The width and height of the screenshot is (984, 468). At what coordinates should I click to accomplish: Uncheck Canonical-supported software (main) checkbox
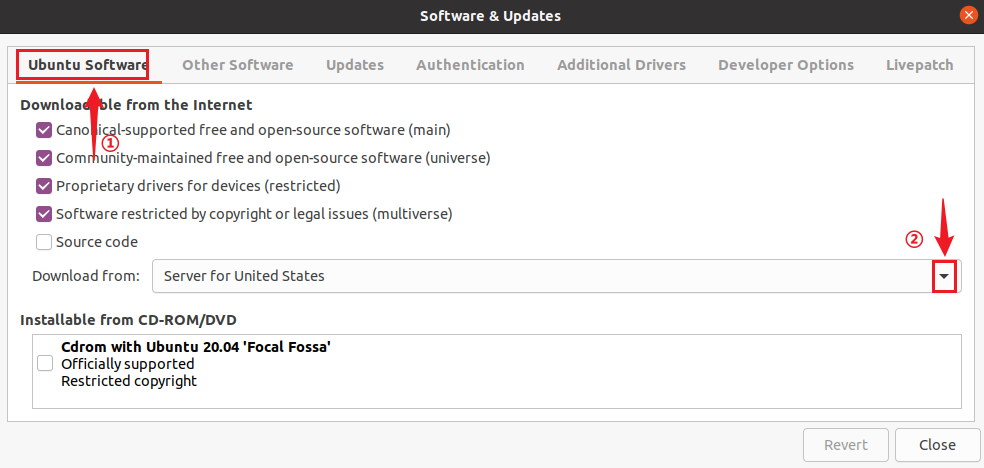pyautogui.click(x=44, y=130)
